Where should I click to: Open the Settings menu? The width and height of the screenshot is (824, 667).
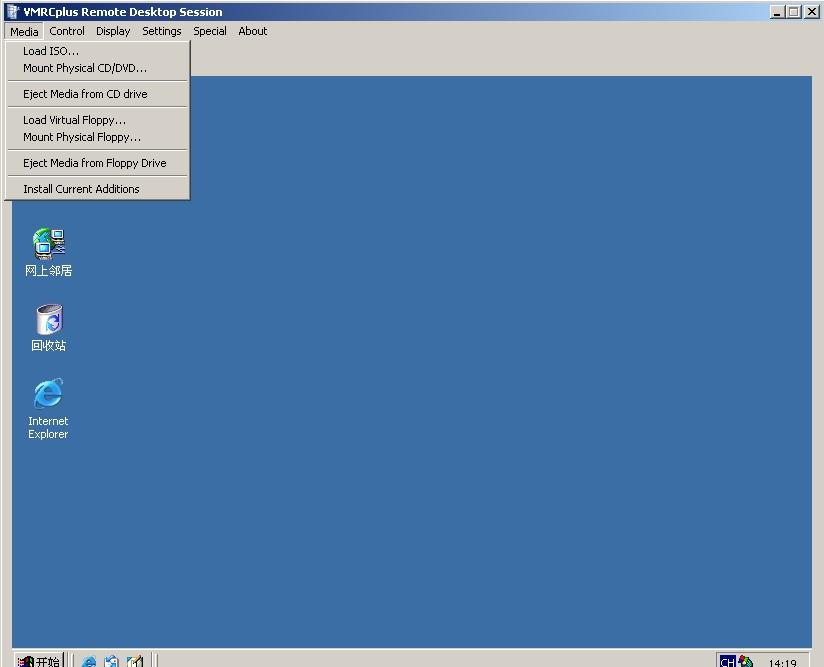(162, 31)
